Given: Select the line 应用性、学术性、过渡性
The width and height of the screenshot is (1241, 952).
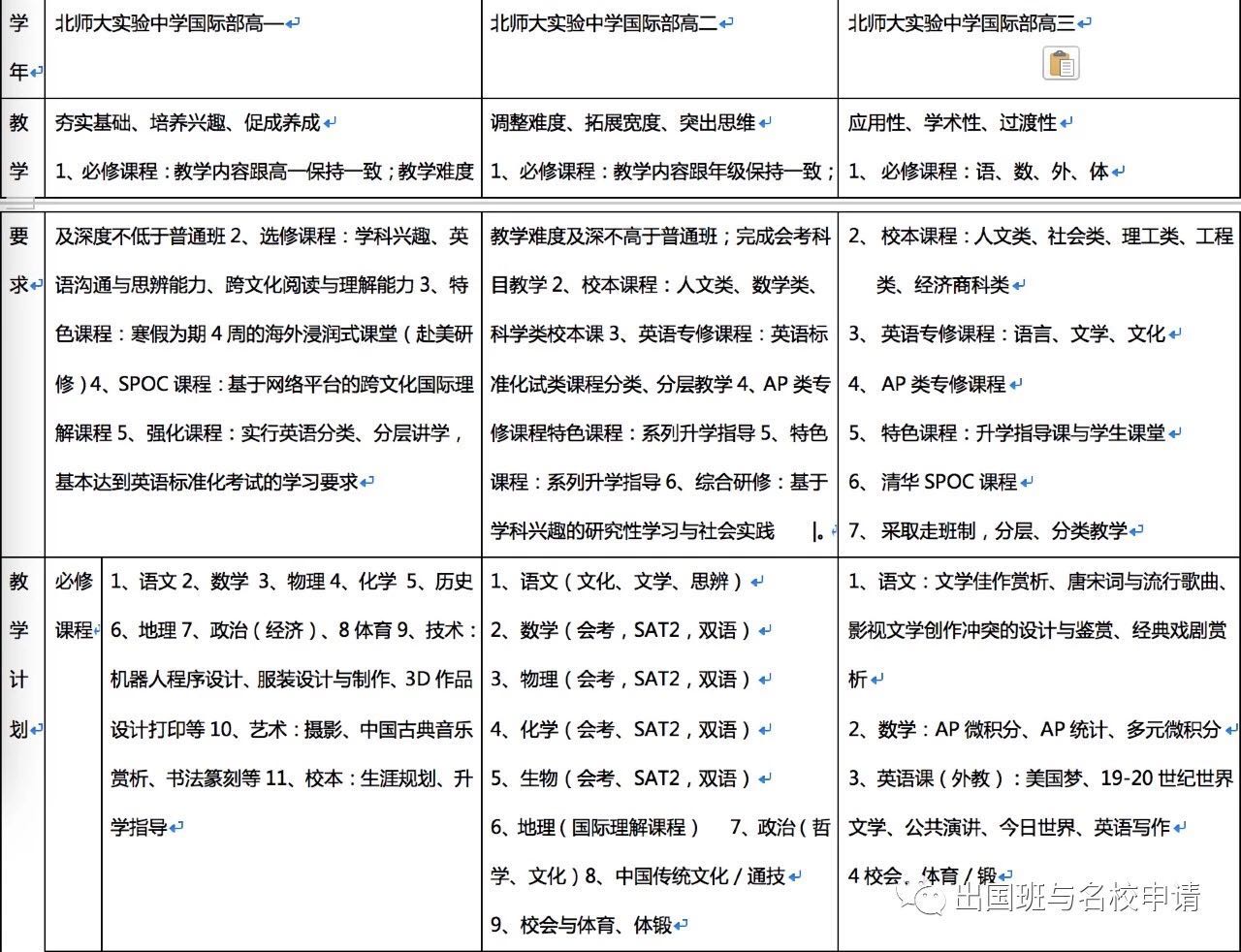Looking at the screenshot, I should coord(953,123).
